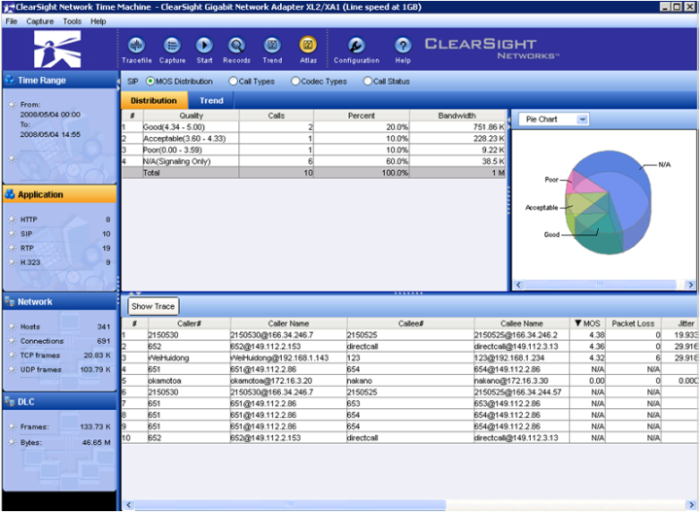Click the Show Trace button

[x=153, y=306]
